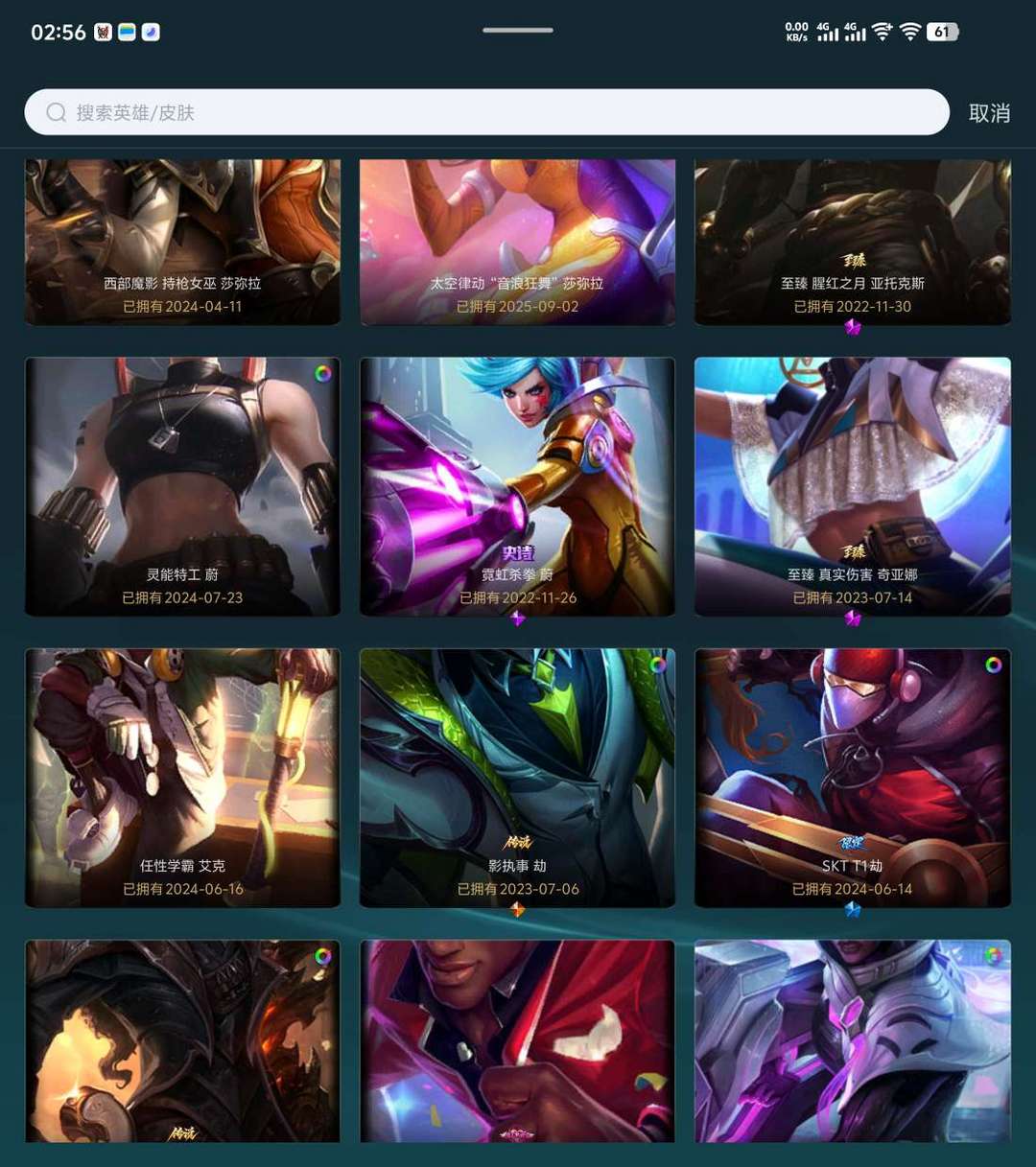Viewport: 1036px width, 1167px height.
Task: Open the 霓虹杀拳 蔚 skin card
Action: pyautogui.click(x=517, y=486)
